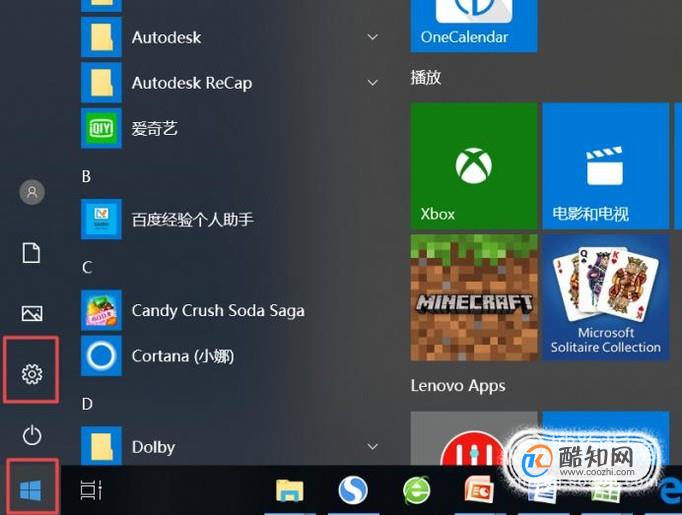Launch the Minecraft tile
Viewport: 682px width, 515px height.
coord(474,298)
